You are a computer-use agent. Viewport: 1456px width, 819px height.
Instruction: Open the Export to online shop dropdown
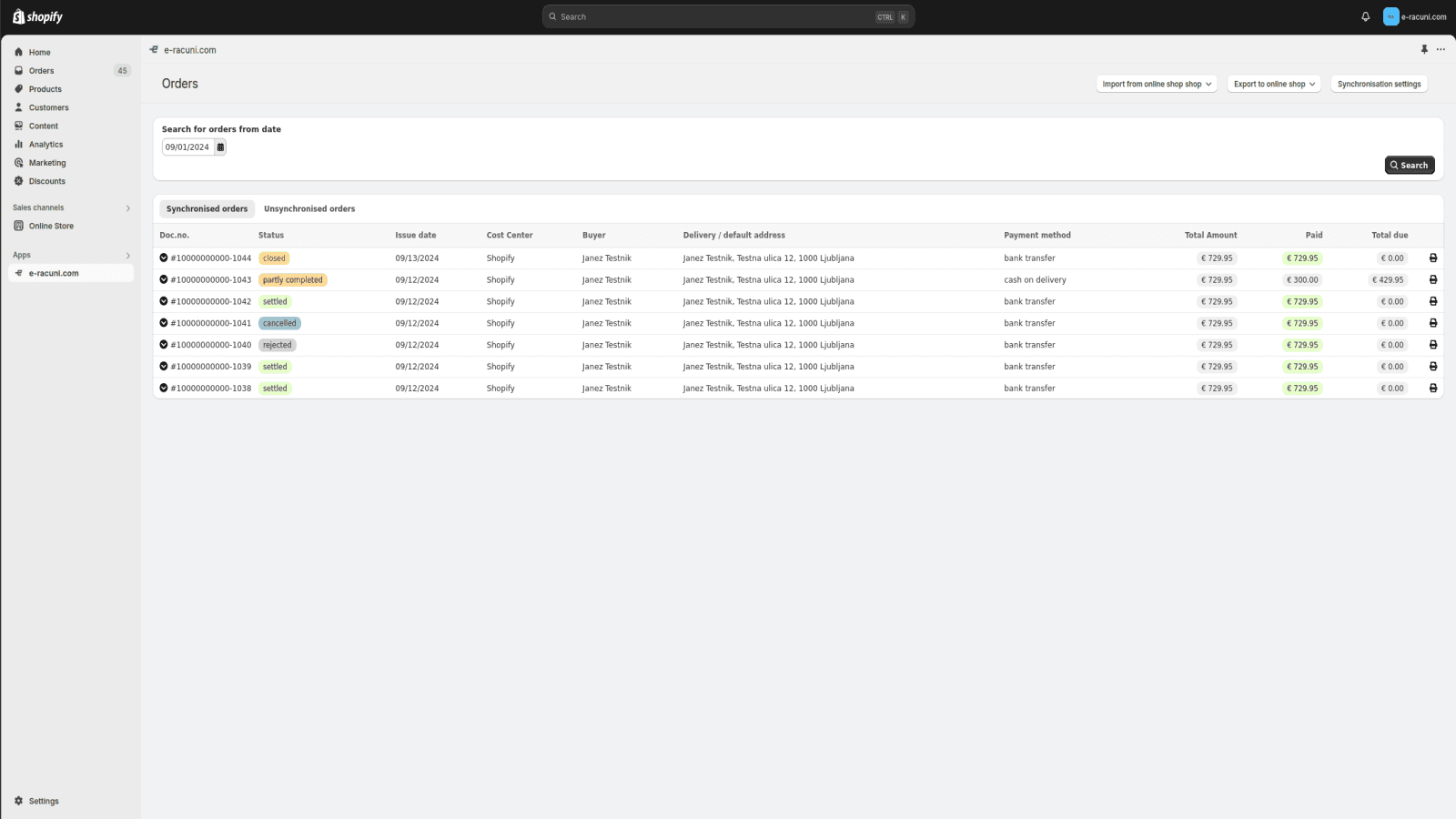1272,83
